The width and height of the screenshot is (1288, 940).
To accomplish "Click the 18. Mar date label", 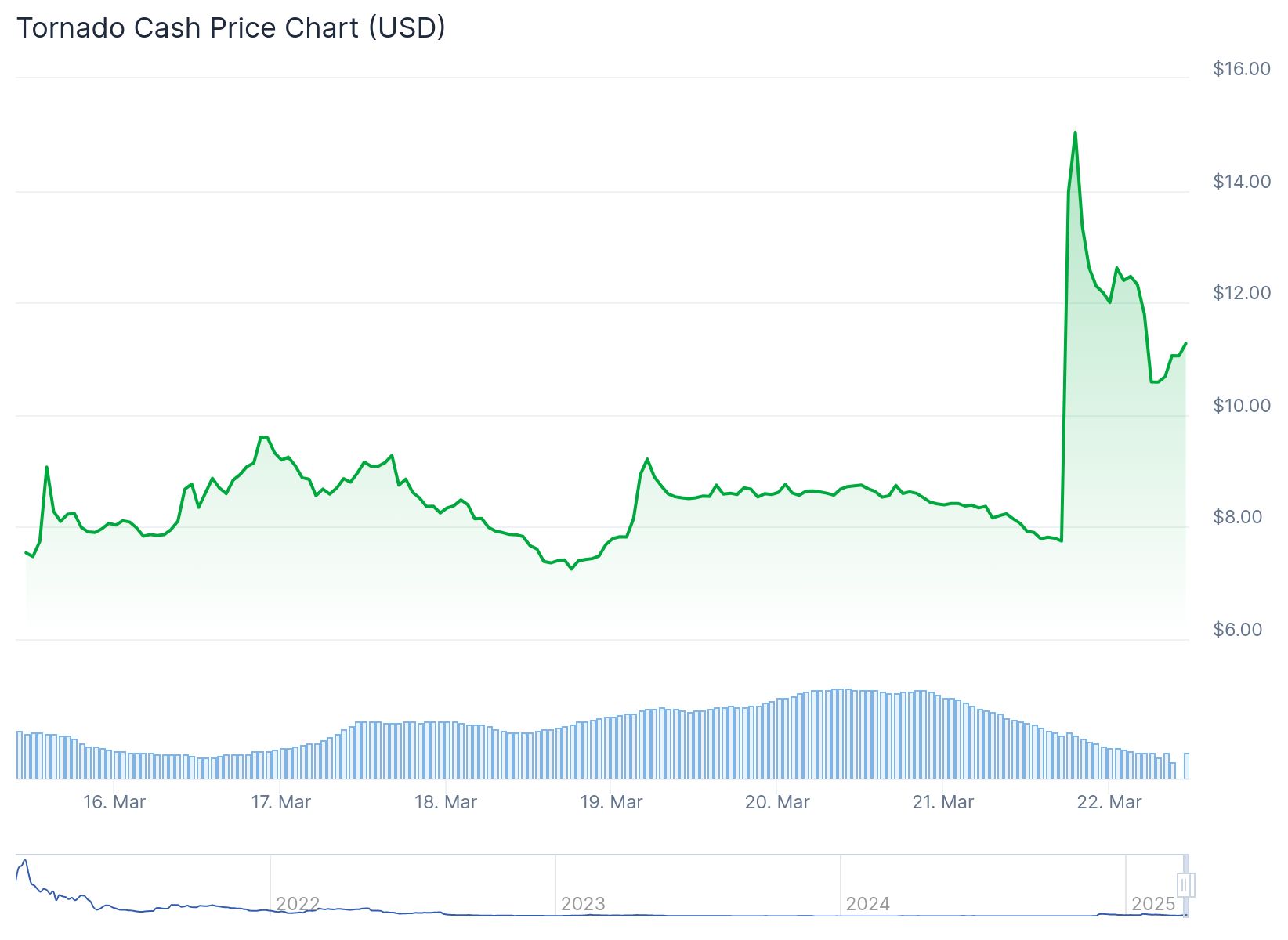I will click(446, 802).
